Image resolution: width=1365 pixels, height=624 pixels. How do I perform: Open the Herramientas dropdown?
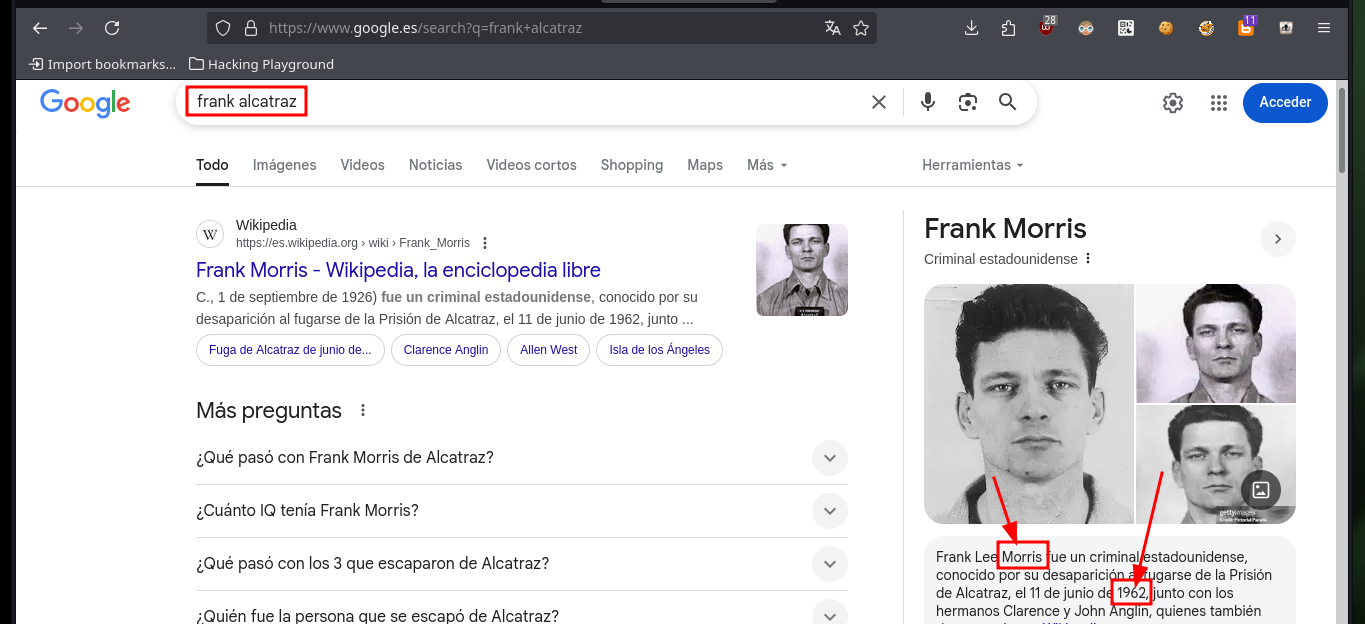973,165
